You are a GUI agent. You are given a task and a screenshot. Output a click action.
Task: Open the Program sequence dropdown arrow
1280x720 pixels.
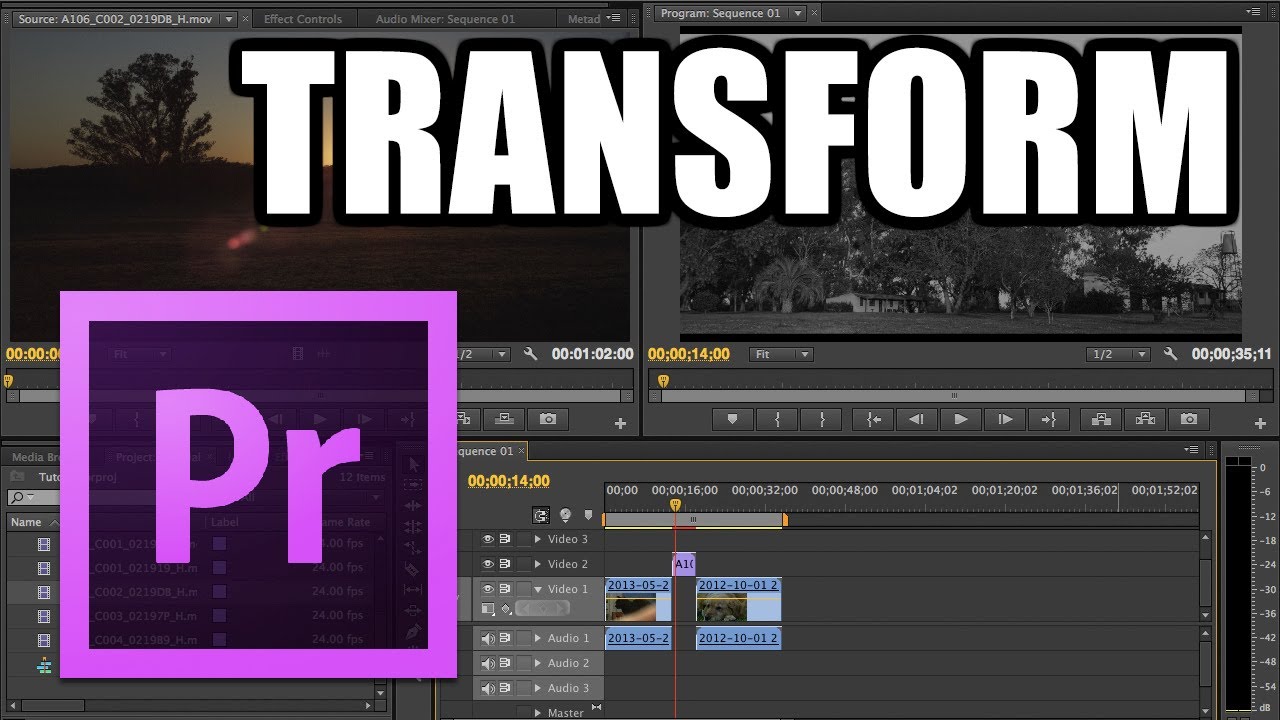pos(797,13)
